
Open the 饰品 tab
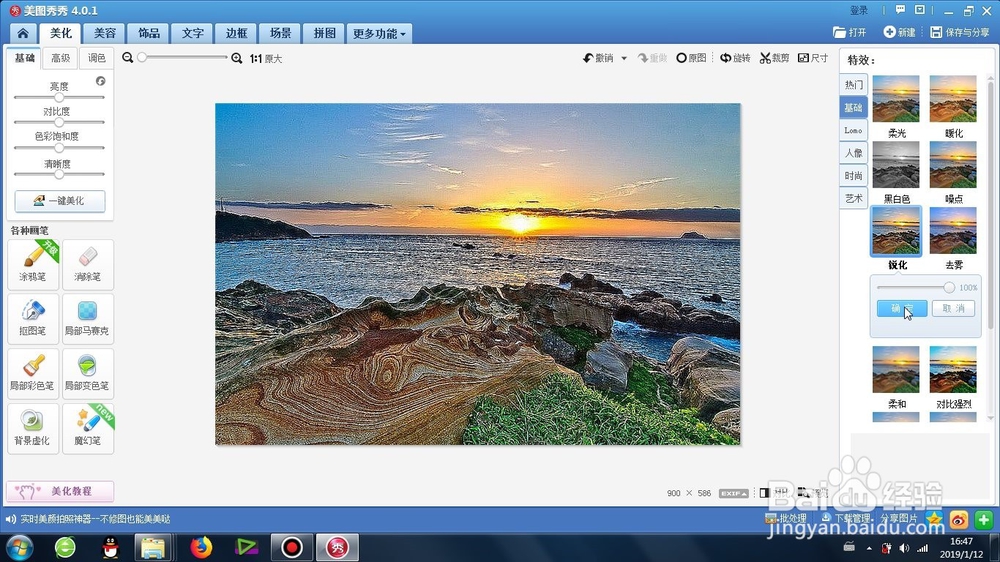(149, 33)
